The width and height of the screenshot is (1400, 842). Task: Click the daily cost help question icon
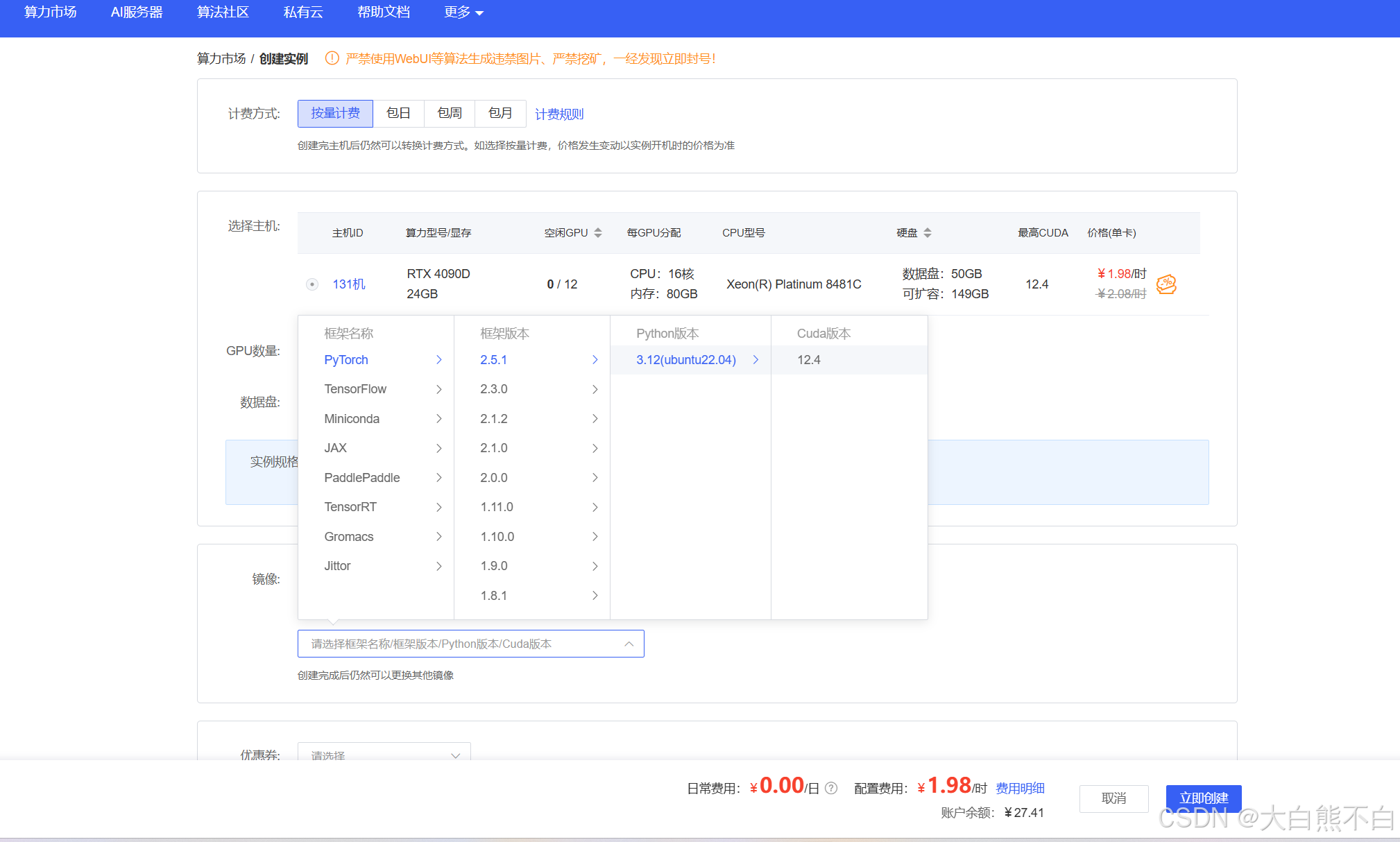tap(831, 788)
